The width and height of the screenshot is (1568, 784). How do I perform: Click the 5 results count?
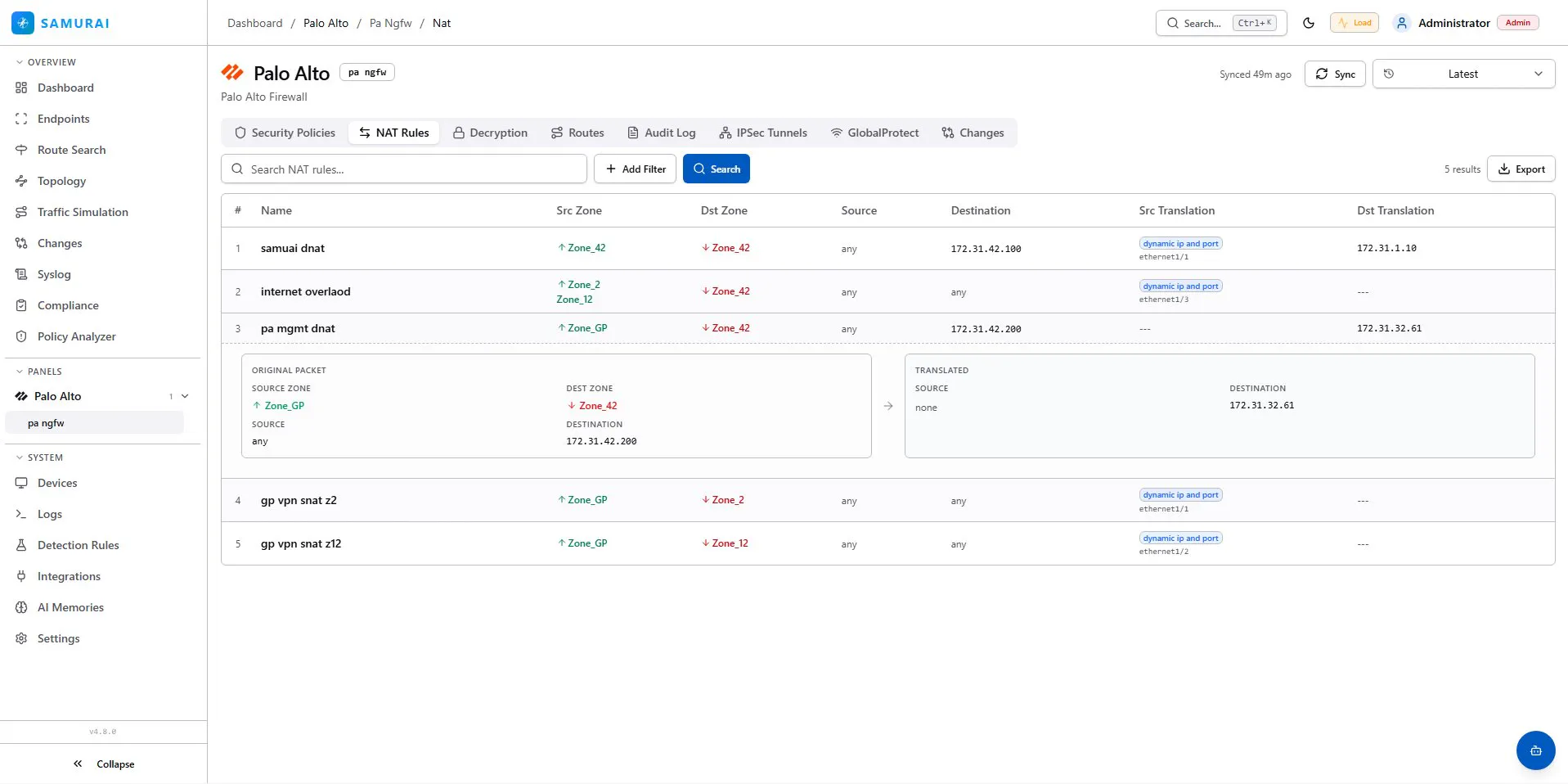(x=1462, y=169)
